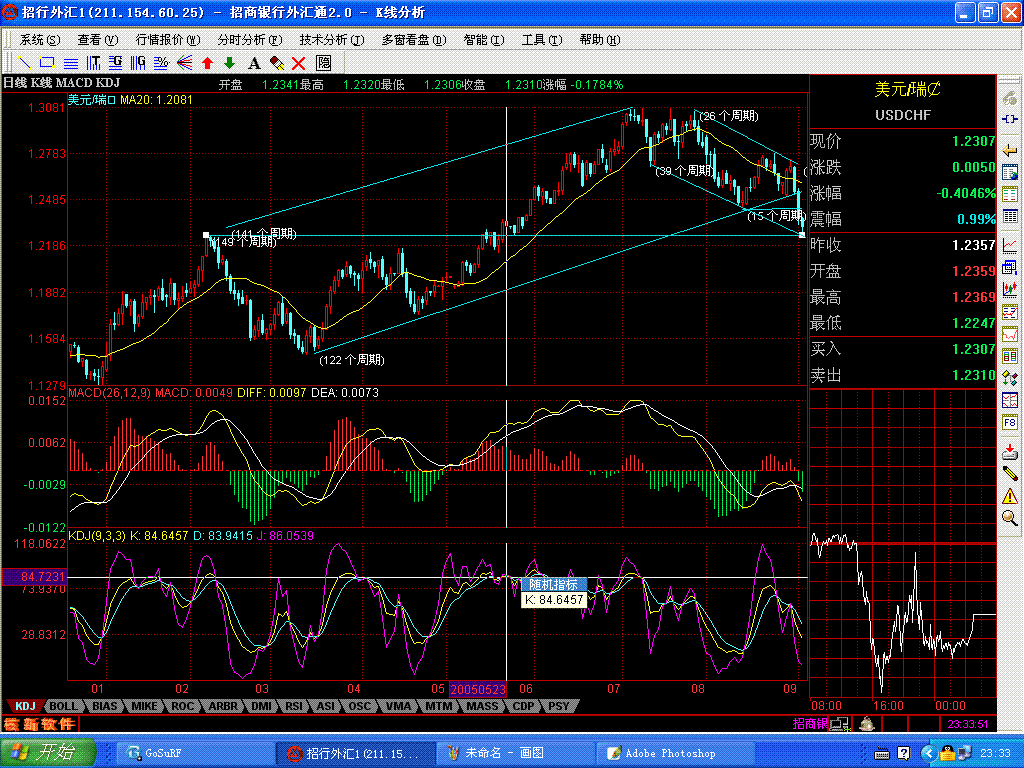Viewport: 1024px width, 768px height.
Task: Switch to the ASI indicator tab
Action: (326, 706)
